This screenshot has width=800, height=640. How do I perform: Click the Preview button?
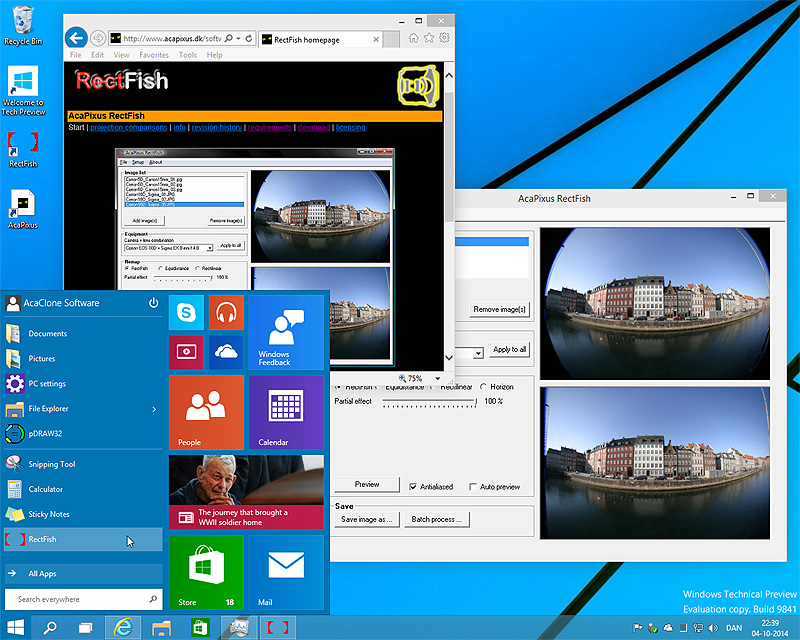pyautogui.click(x=367, y=484)
